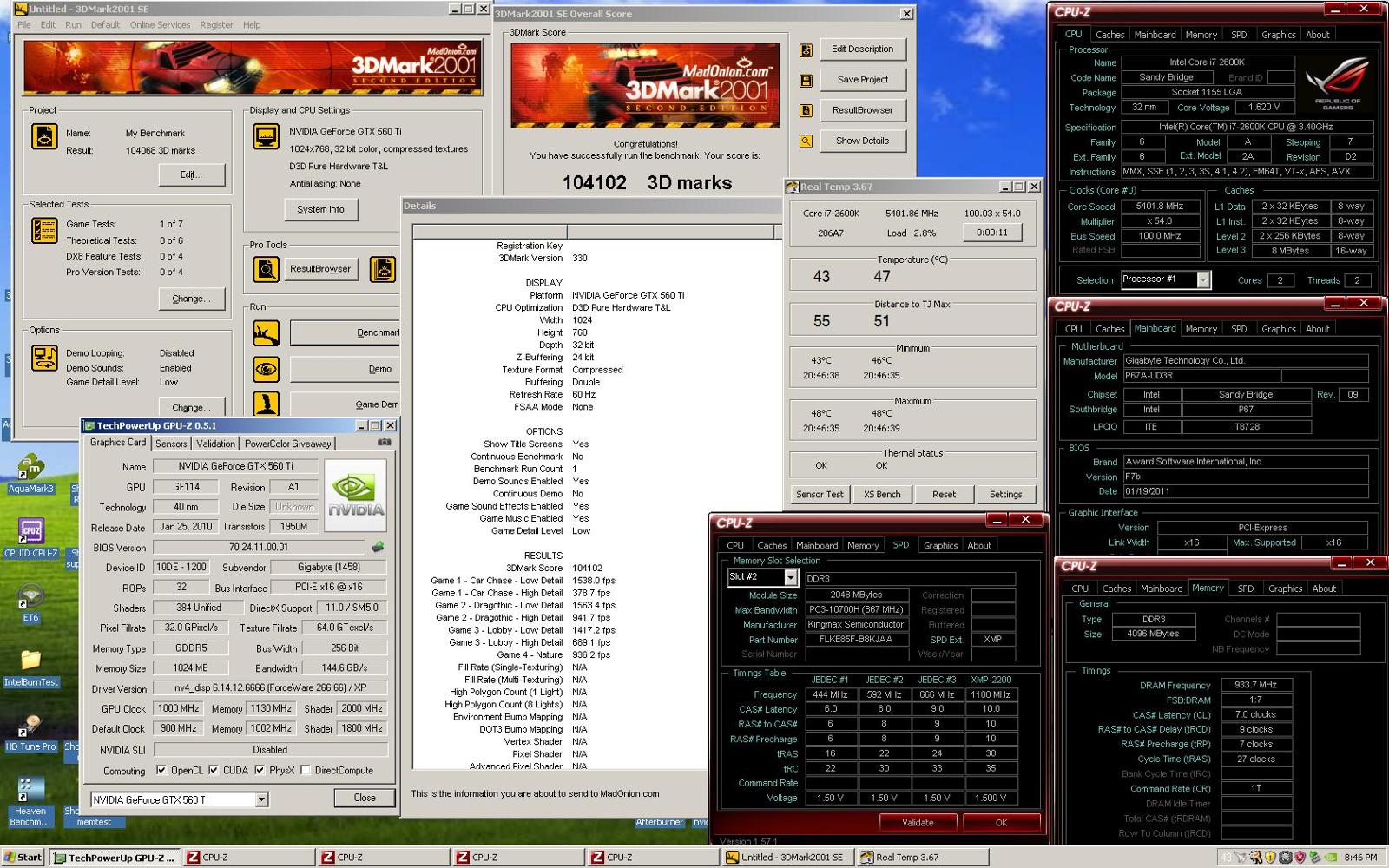
Task: Click the Change button under Selected Tests
Action: point(191,299)
